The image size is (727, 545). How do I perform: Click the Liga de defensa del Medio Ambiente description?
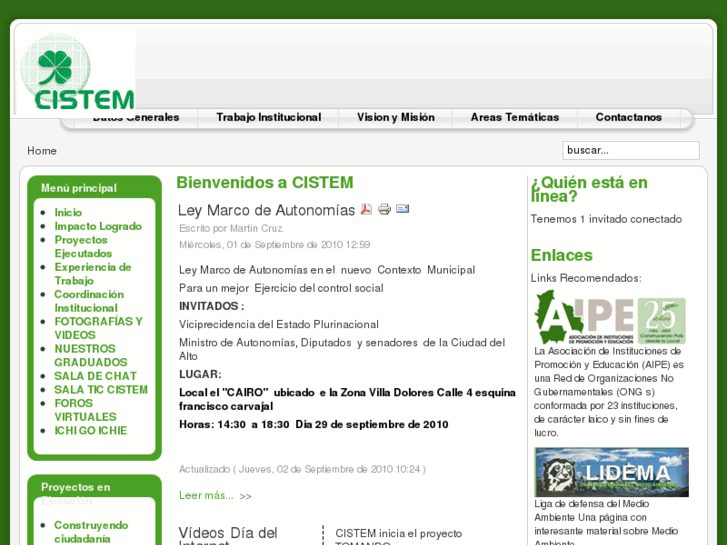[x=606, y=523]
